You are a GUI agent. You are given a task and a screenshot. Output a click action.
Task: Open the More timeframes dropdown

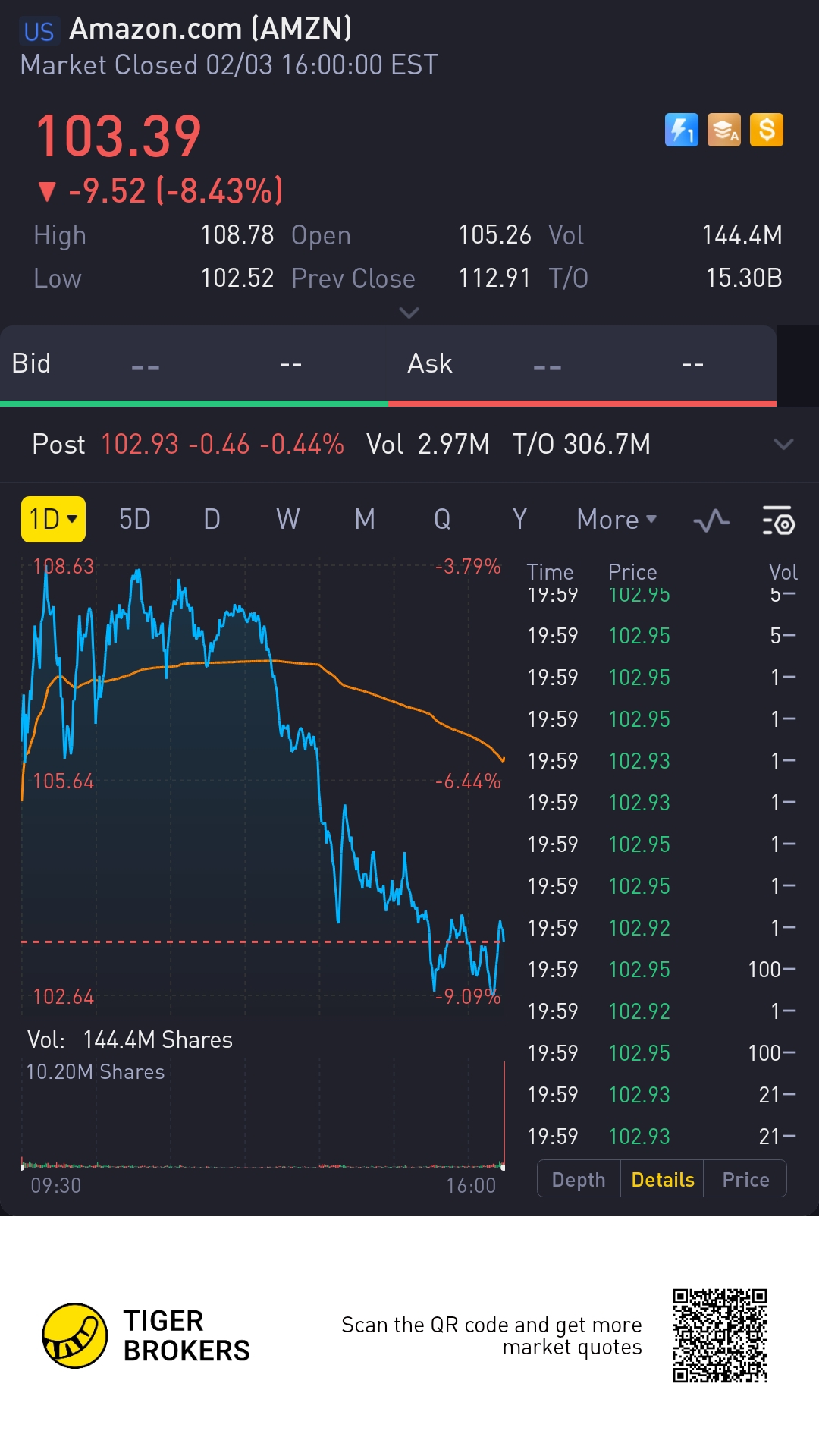click(x=617, y=520)
